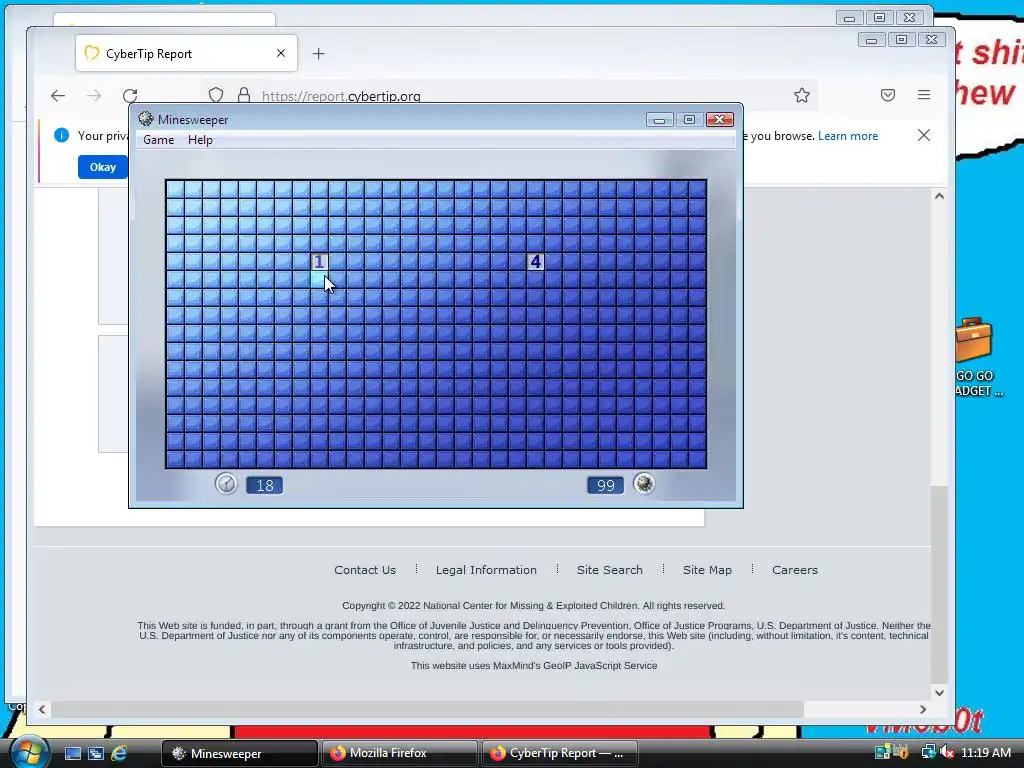
Task: Maximize the Minesweeper window
Action: (689, 120)
